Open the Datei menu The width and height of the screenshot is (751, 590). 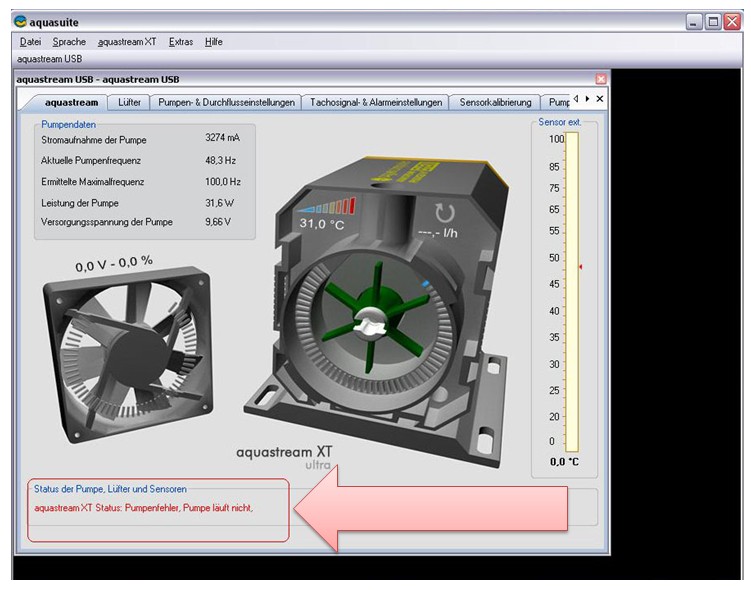click(30, 42)
